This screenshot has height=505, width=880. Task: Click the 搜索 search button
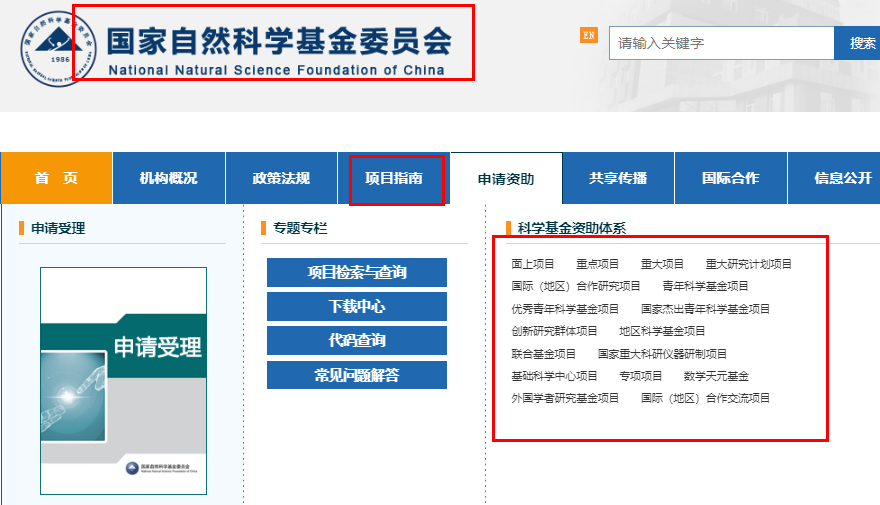coord(859,43)
